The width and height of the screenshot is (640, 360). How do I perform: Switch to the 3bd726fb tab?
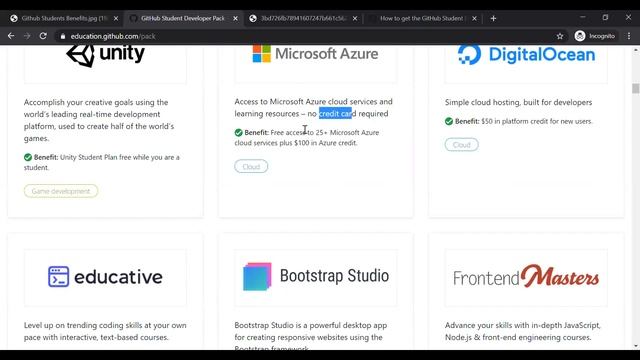pyautogui.click(x=303, y=18)
